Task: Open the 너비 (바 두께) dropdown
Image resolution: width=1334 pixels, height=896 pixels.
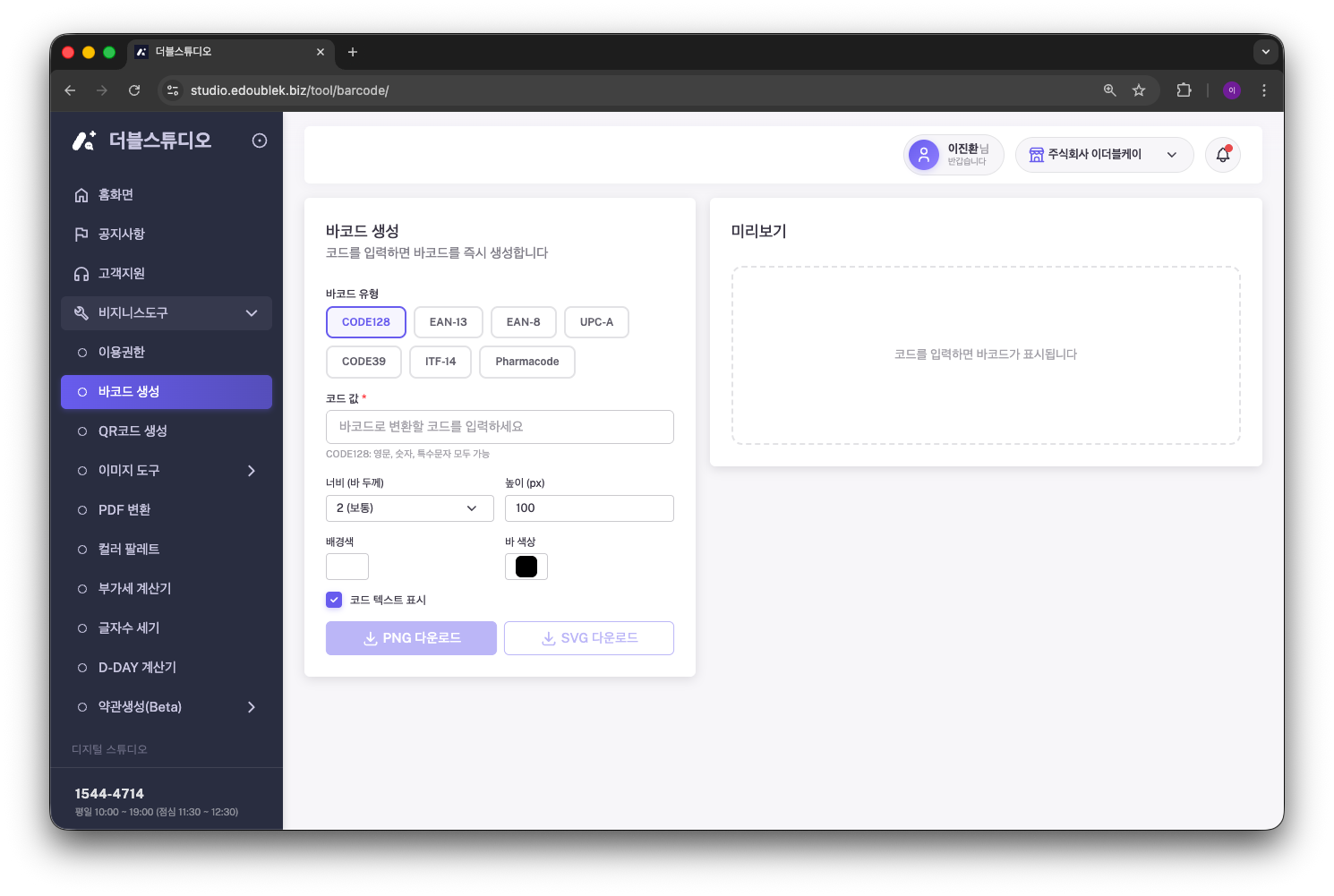Action: (410, 508)
